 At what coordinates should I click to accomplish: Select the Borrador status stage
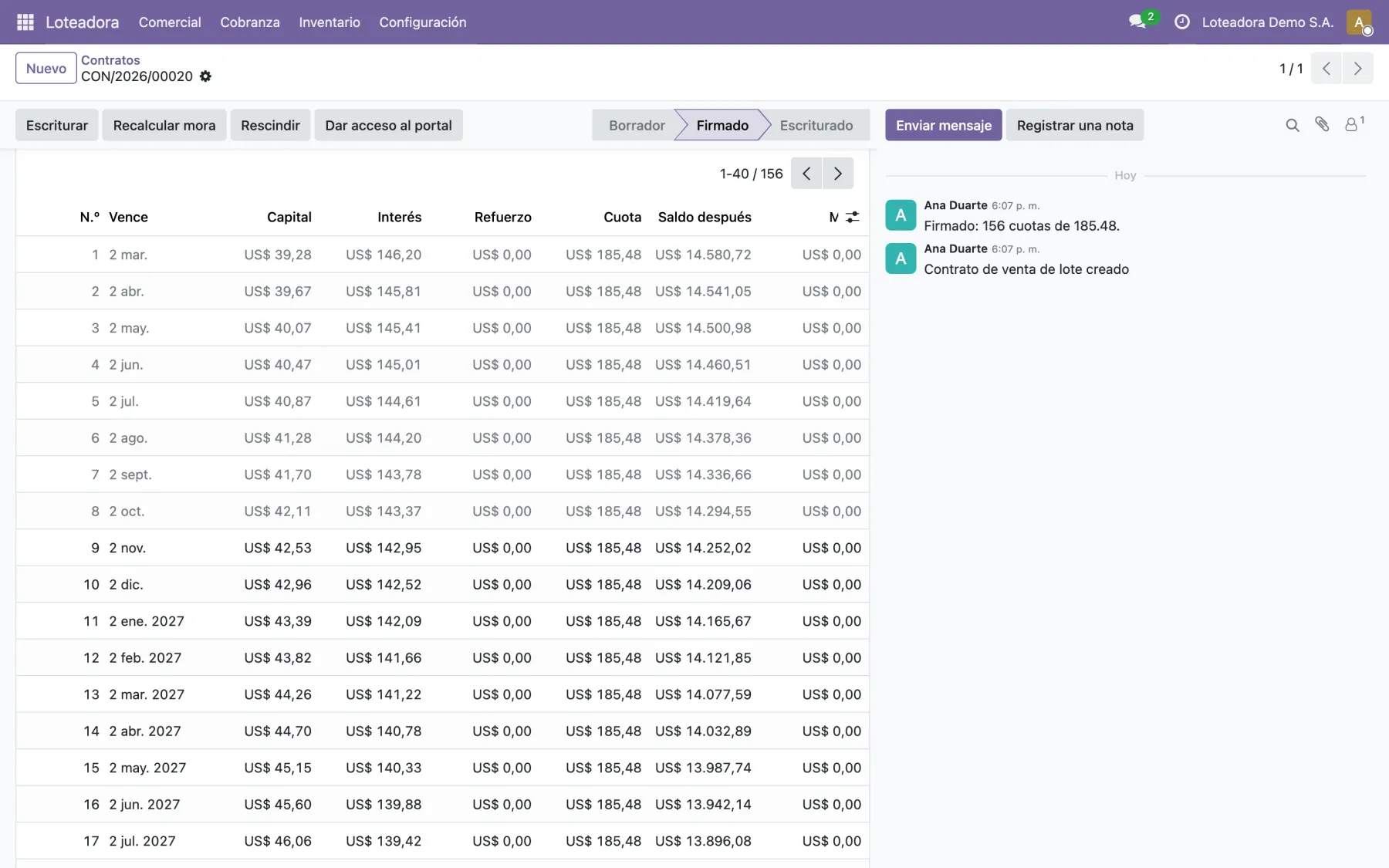point(637,125)
